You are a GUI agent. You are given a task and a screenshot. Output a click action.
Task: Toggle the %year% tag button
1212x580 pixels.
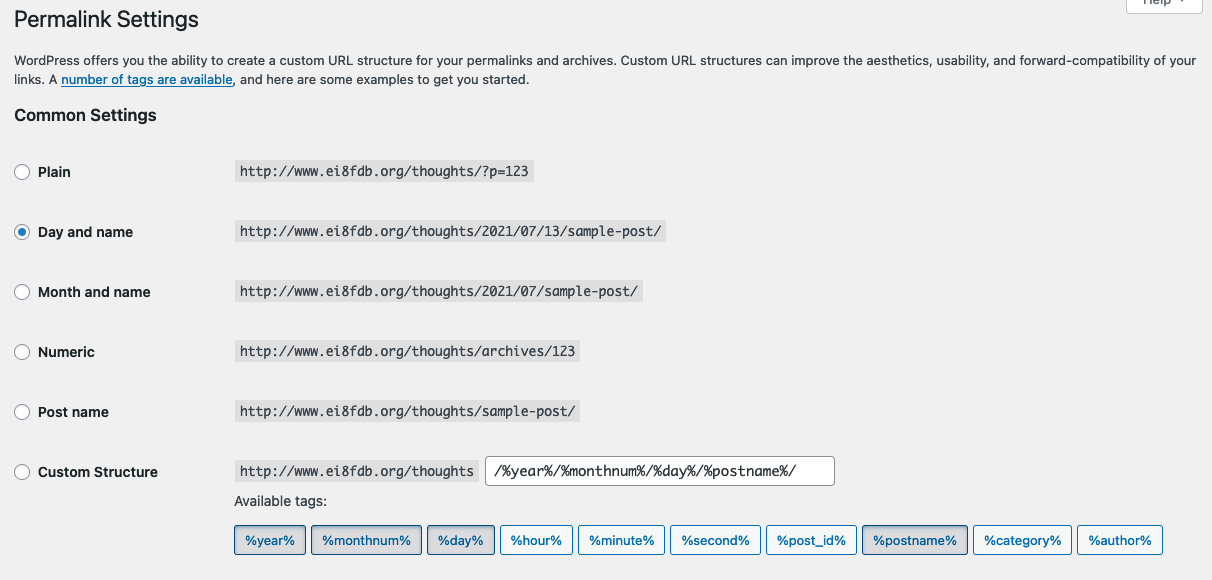click(x=270, y=540)
